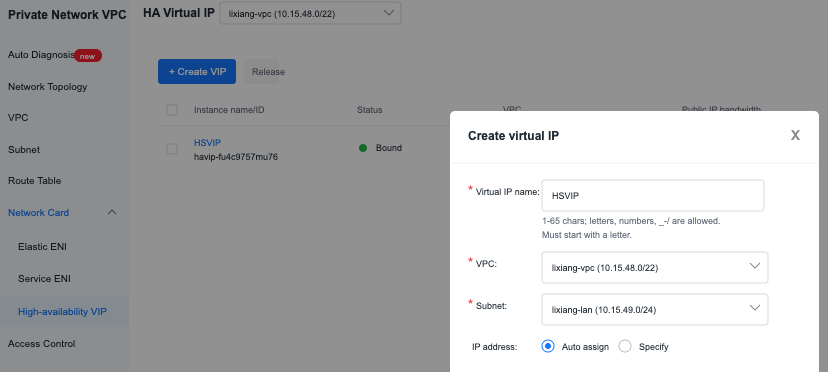Open the Subnet dropdown lixiang-lan
Image resolution: width=828 pixels, height=372 pixels.
pyautogui.click(x=655, y=310)
